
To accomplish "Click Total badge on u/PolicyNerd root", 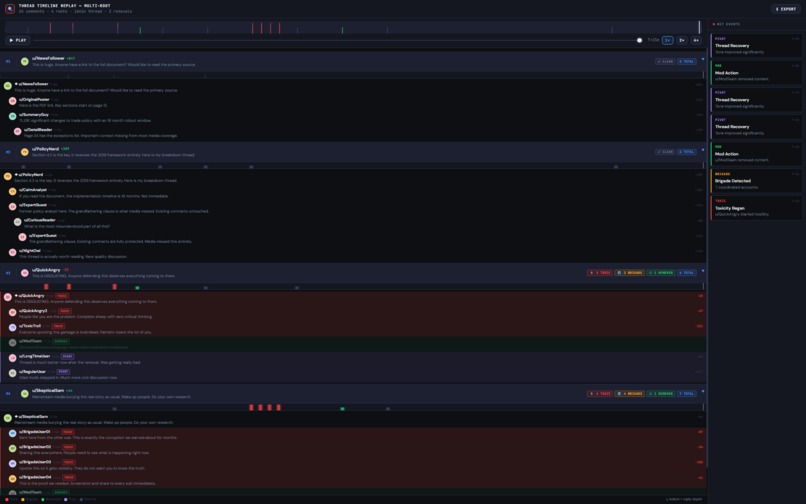I will click(x=687, y=152).
